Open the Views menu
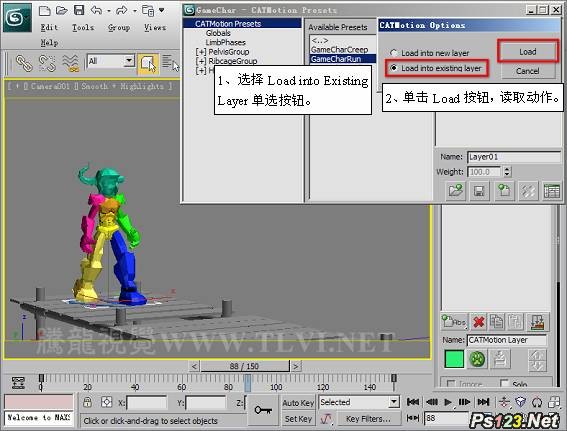 click(x=155, y=27)
